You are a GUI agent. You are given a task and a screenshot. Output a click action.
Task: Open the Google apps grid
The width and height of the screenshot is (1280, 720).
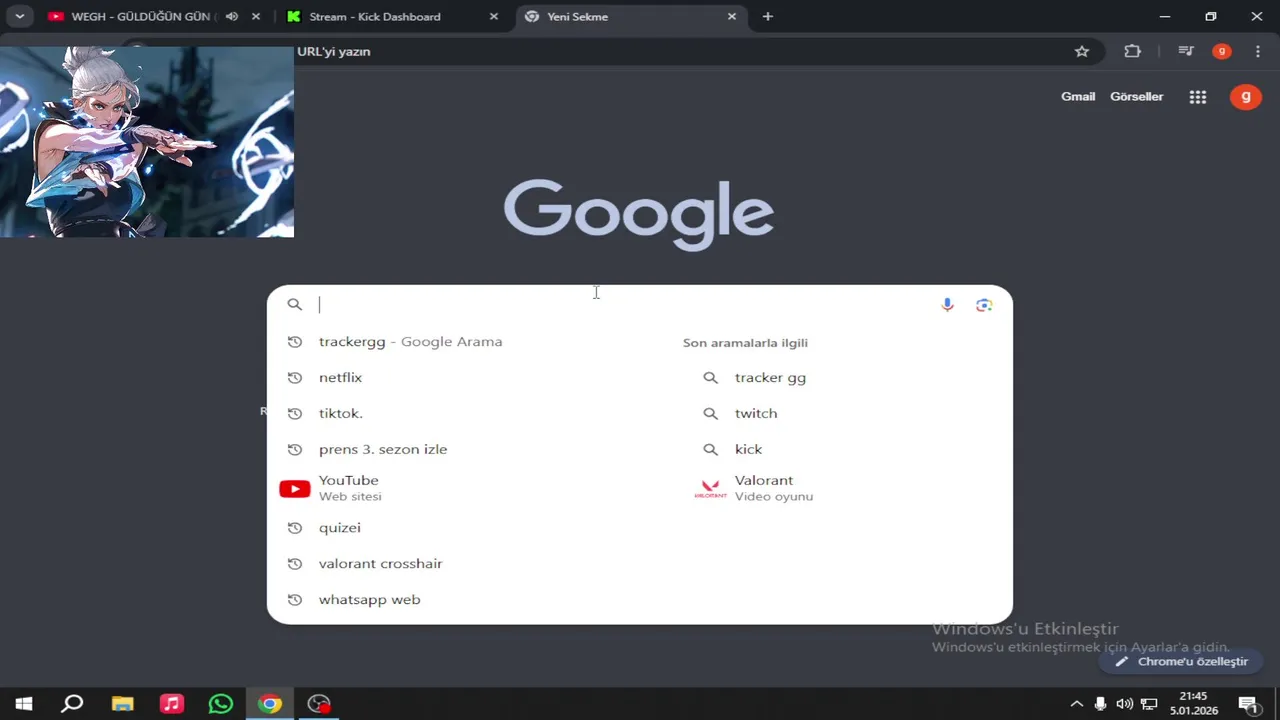pos(1198,97)
